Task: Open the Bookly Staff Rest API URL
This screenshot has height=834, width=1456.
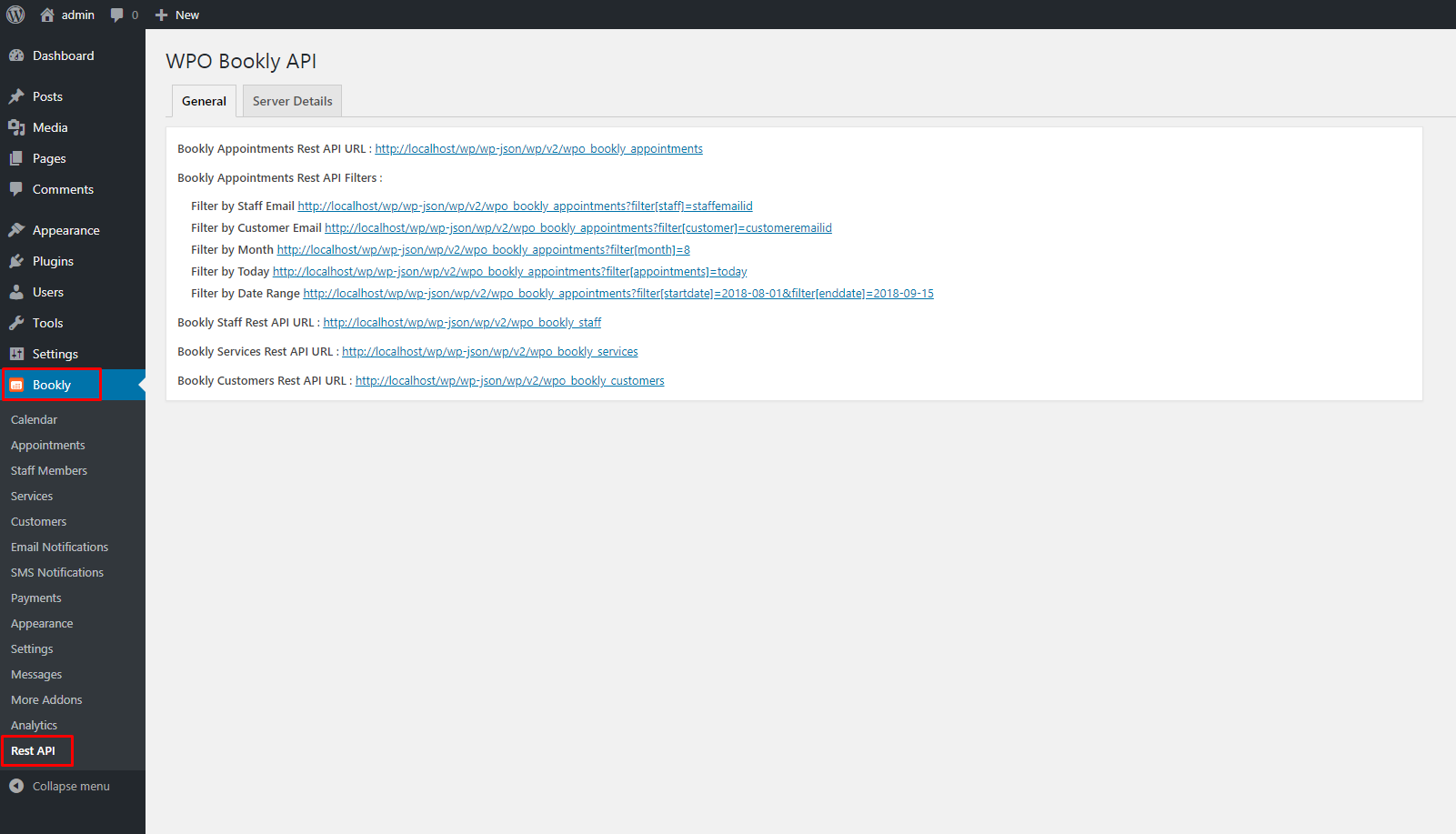Action: [x=462, y=322]
